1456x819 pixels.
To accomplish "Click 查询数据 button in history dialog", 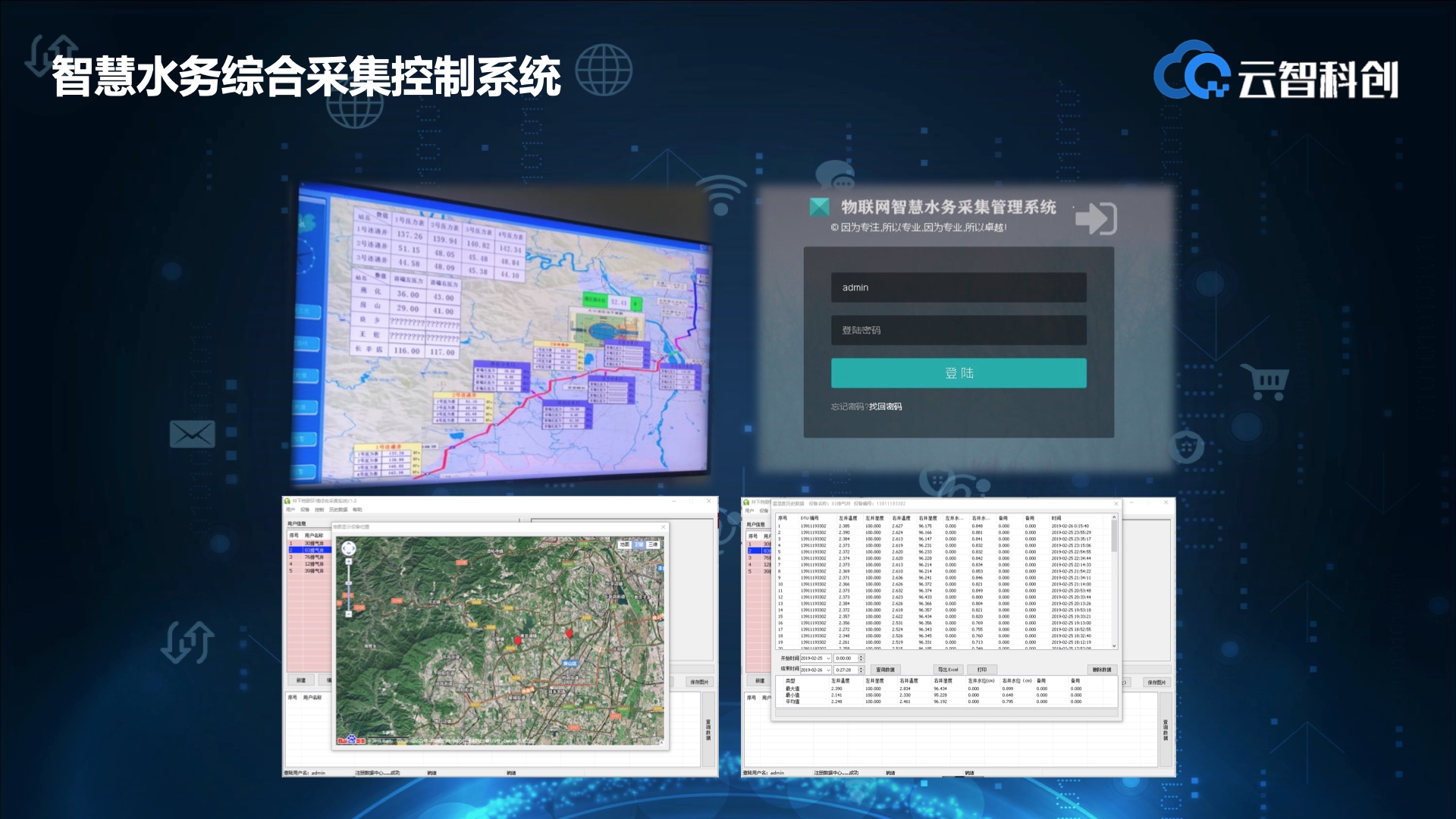I will (885, 670).
